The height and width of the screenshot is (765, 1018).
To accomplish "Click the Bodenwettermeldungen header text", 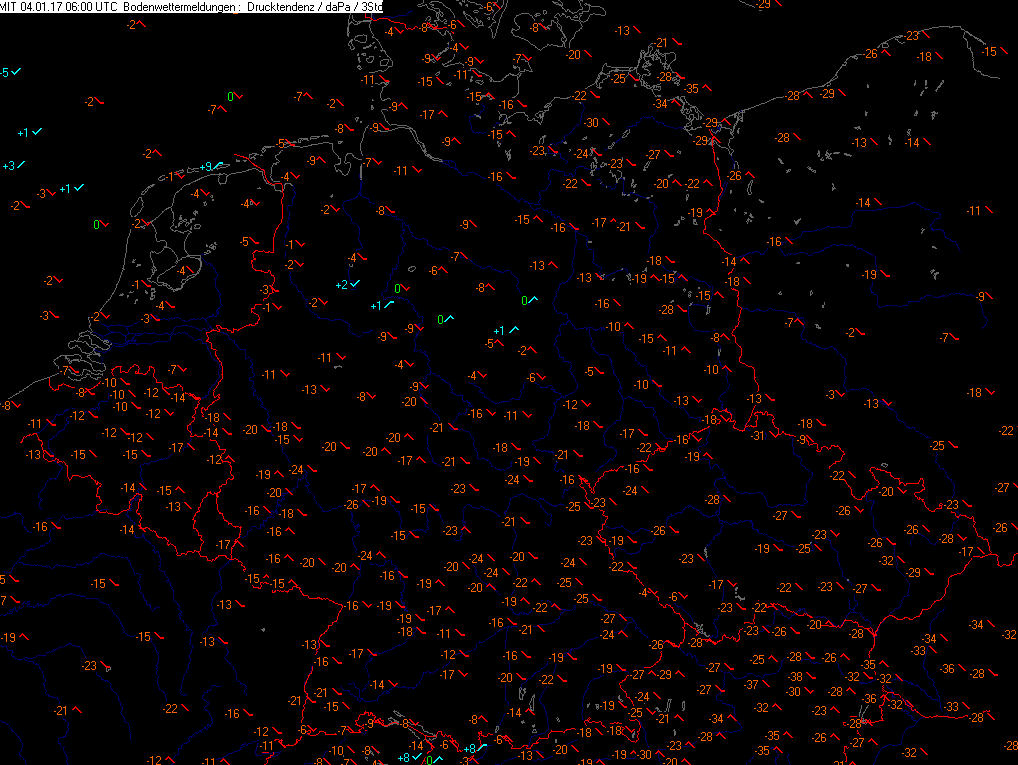I will point(177,6).
